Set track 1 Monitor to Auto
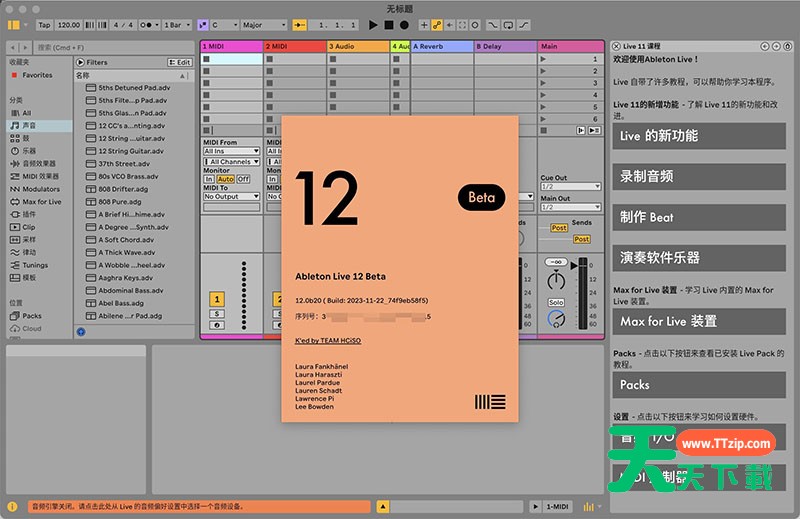Screen dimensions: 800x519 [x=226, y=179]
